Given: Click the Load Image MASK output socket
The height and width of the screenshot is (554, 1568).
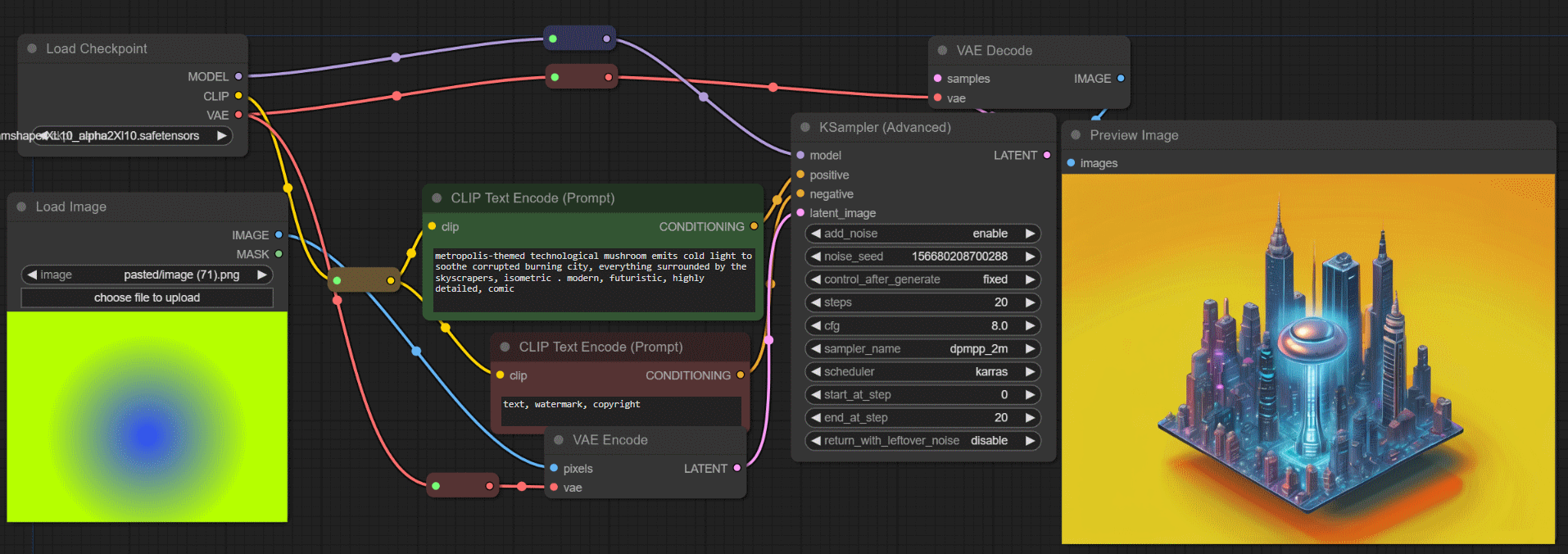Looking at the screenshot, I should pos(279,254).
